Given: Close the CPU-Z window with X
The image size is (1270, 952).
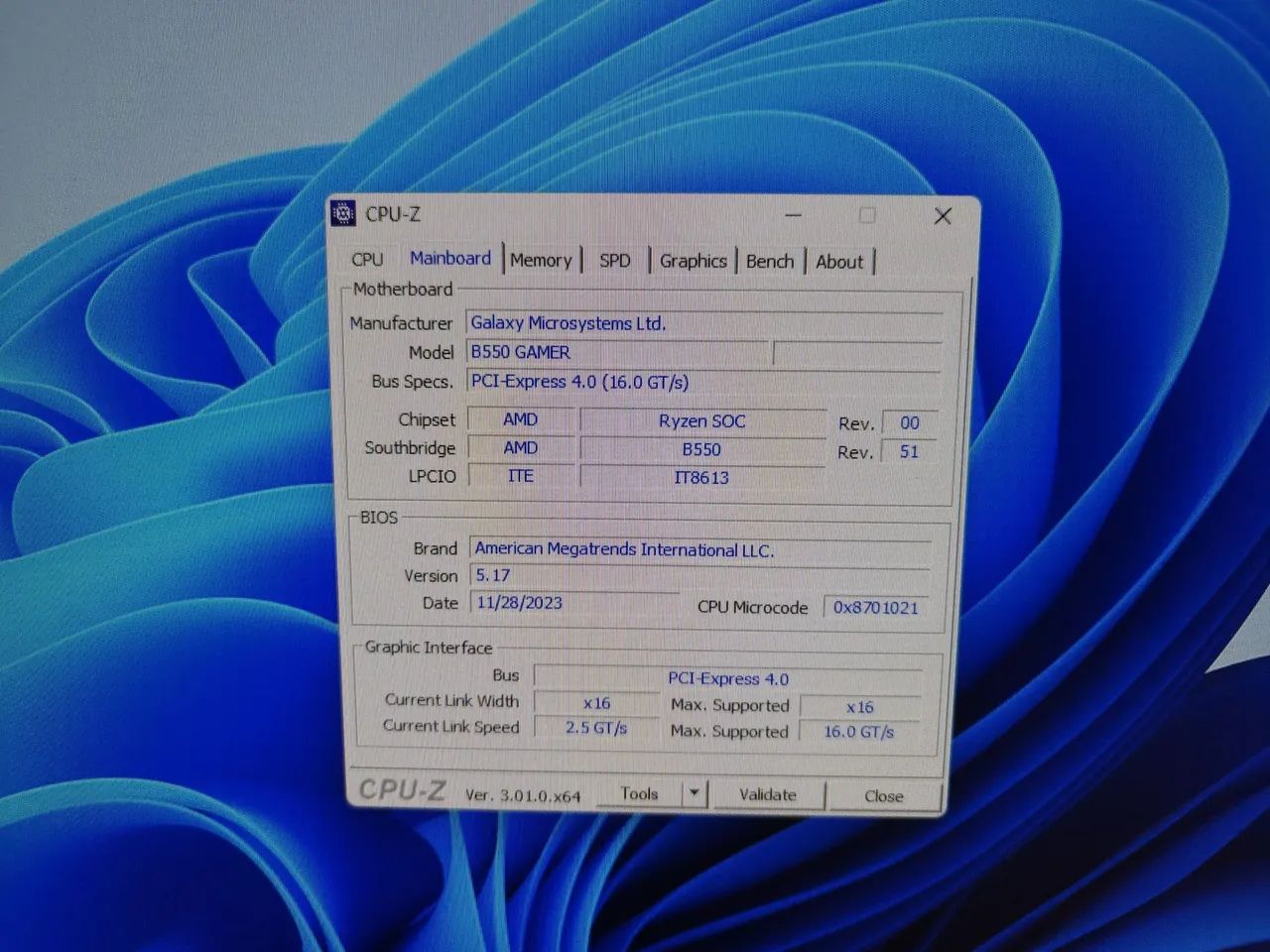Looking at the screenshot, I should click(943, 216).
